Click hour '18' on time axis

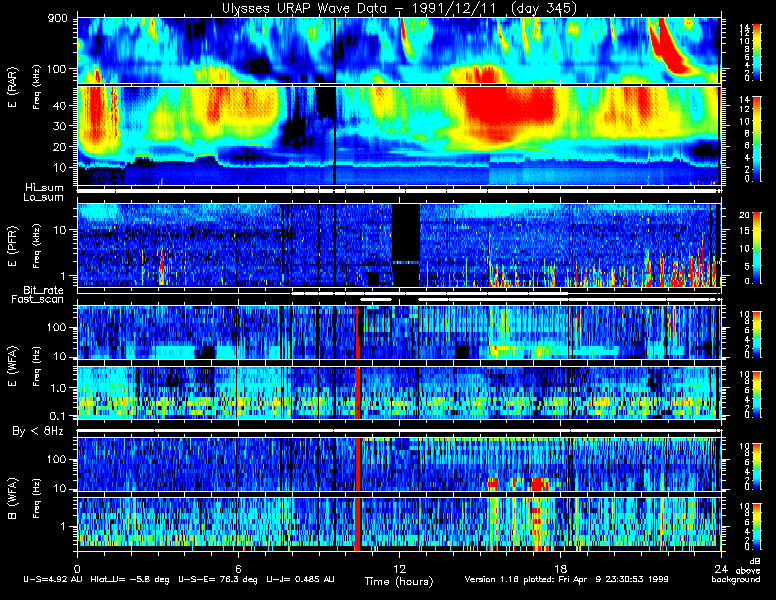[560, 569]
